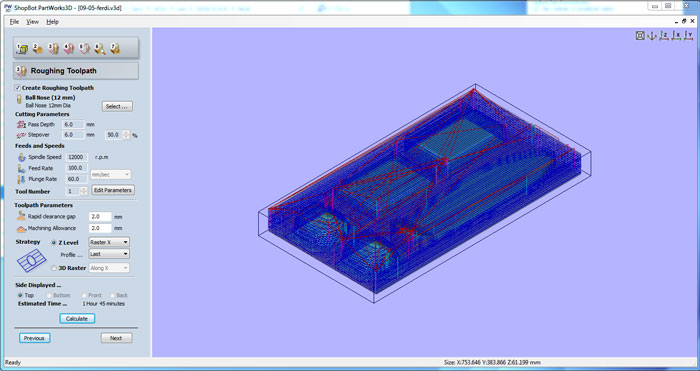Open the Help menu
700x371 pixels.
coord(52,22)
